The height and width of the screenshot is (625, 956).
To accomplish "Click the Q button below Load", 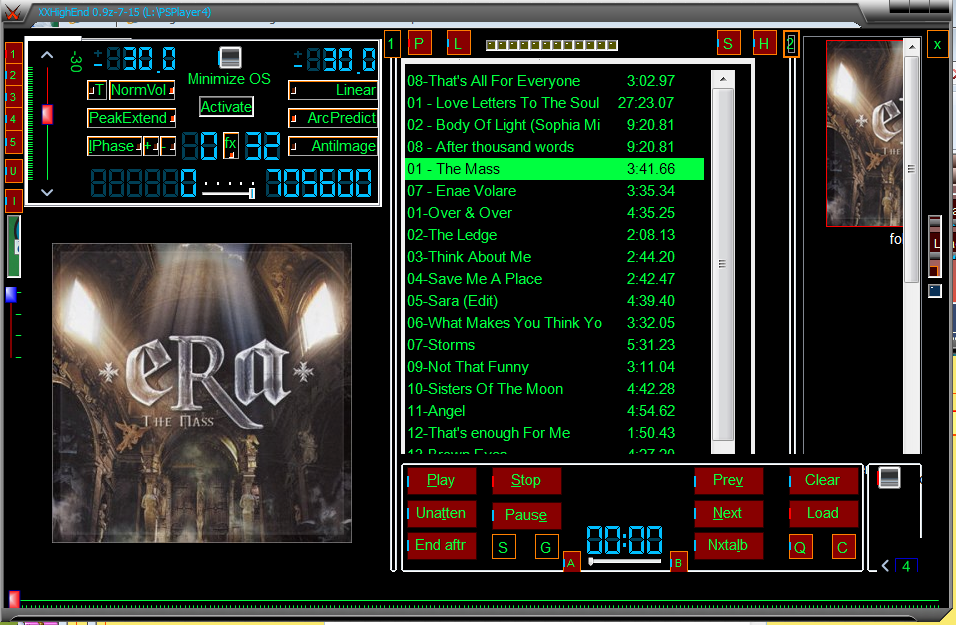I will pos(801,547).
